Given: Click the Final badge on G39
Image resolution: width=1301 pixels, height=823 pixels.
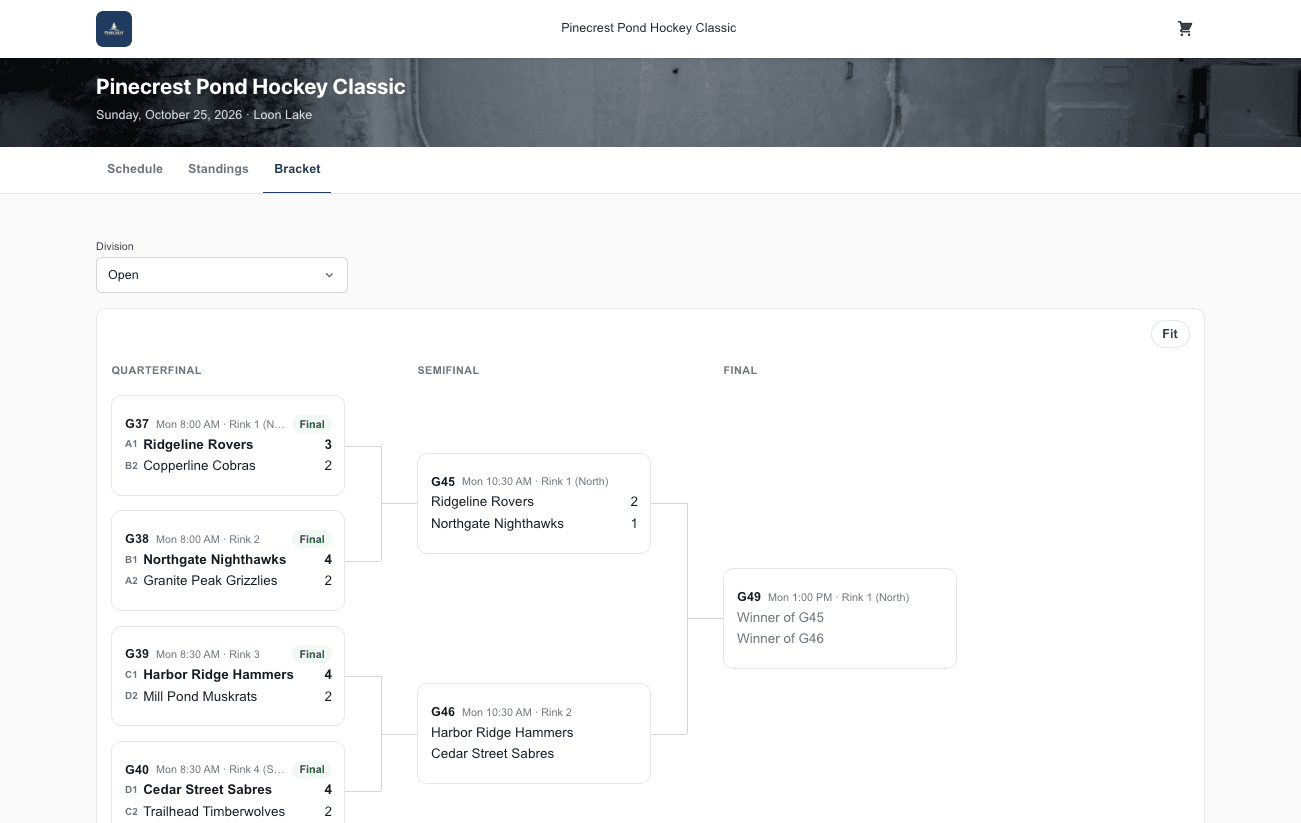Looking at the screenshot, I should 312,654.
